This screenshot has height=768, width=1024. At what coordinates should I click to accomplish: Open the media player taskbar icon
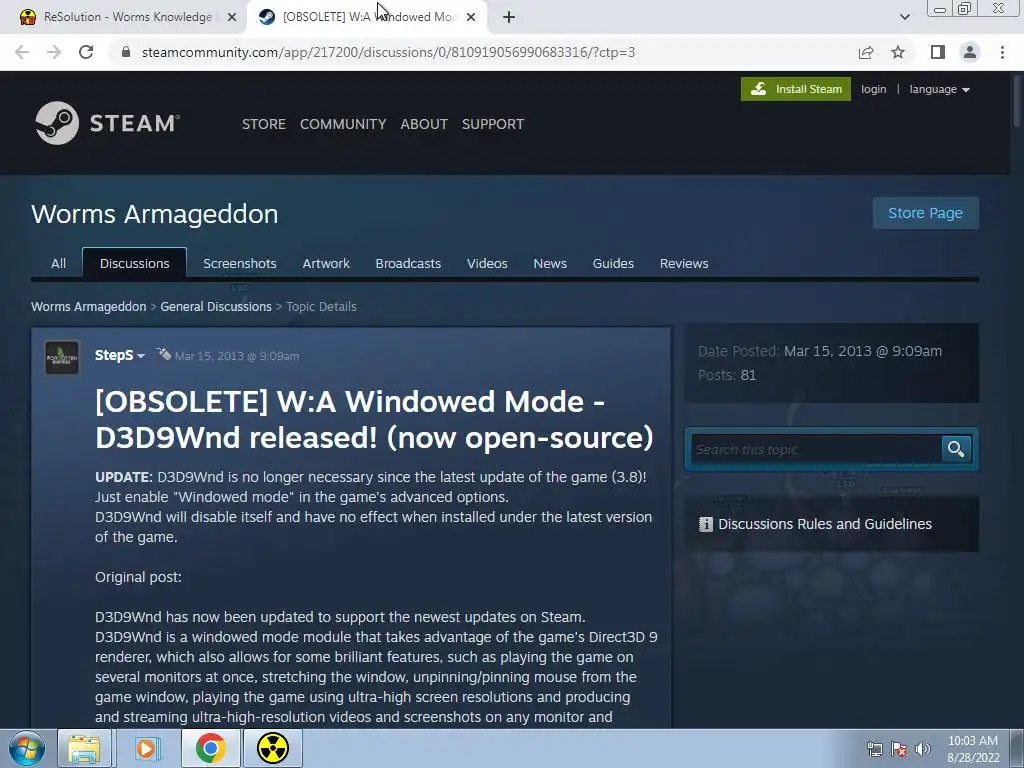tap(148, 748)
